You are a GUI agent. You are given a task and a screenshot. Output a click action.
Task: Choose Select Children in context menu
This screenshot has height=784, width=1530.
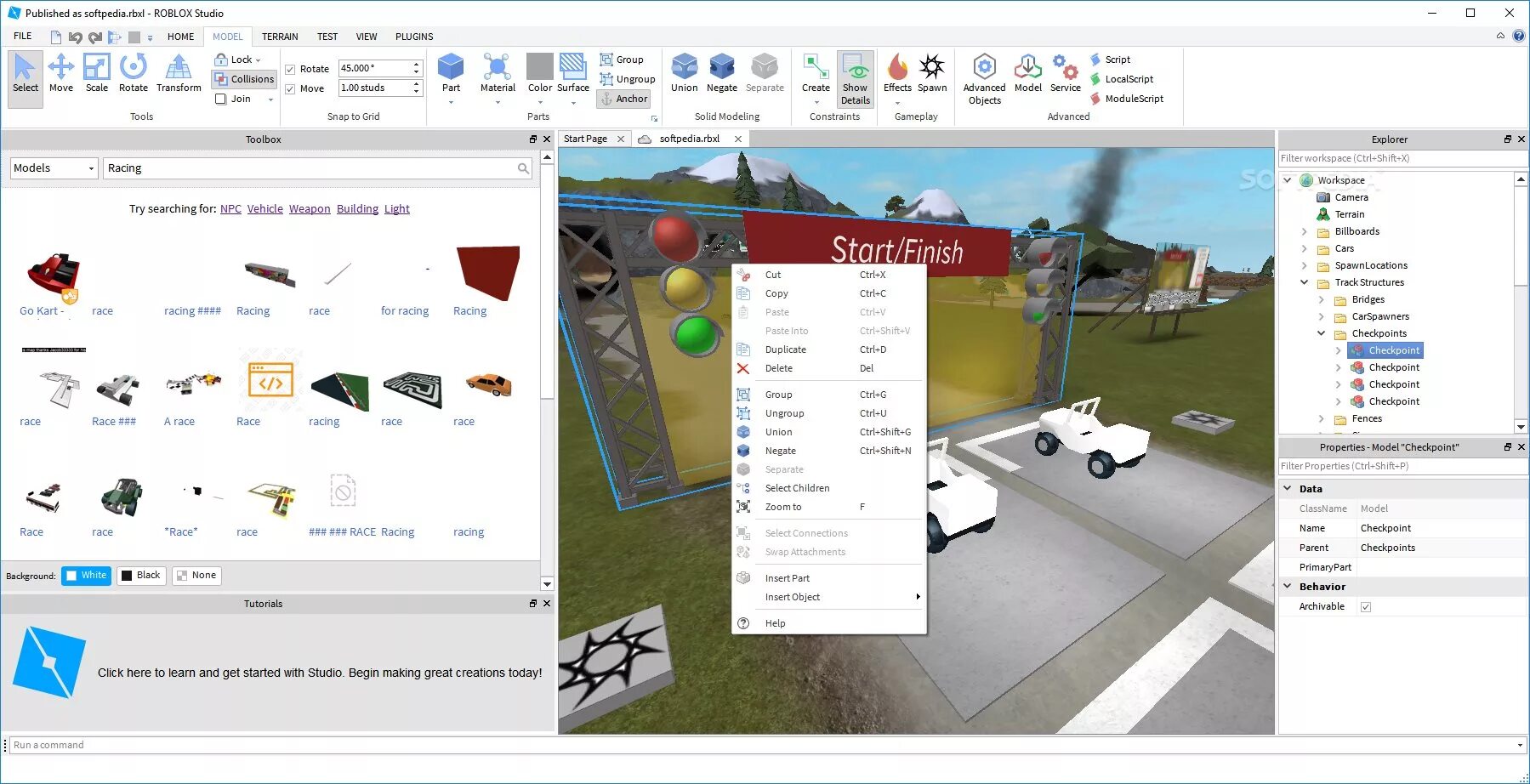coord(828,488)
